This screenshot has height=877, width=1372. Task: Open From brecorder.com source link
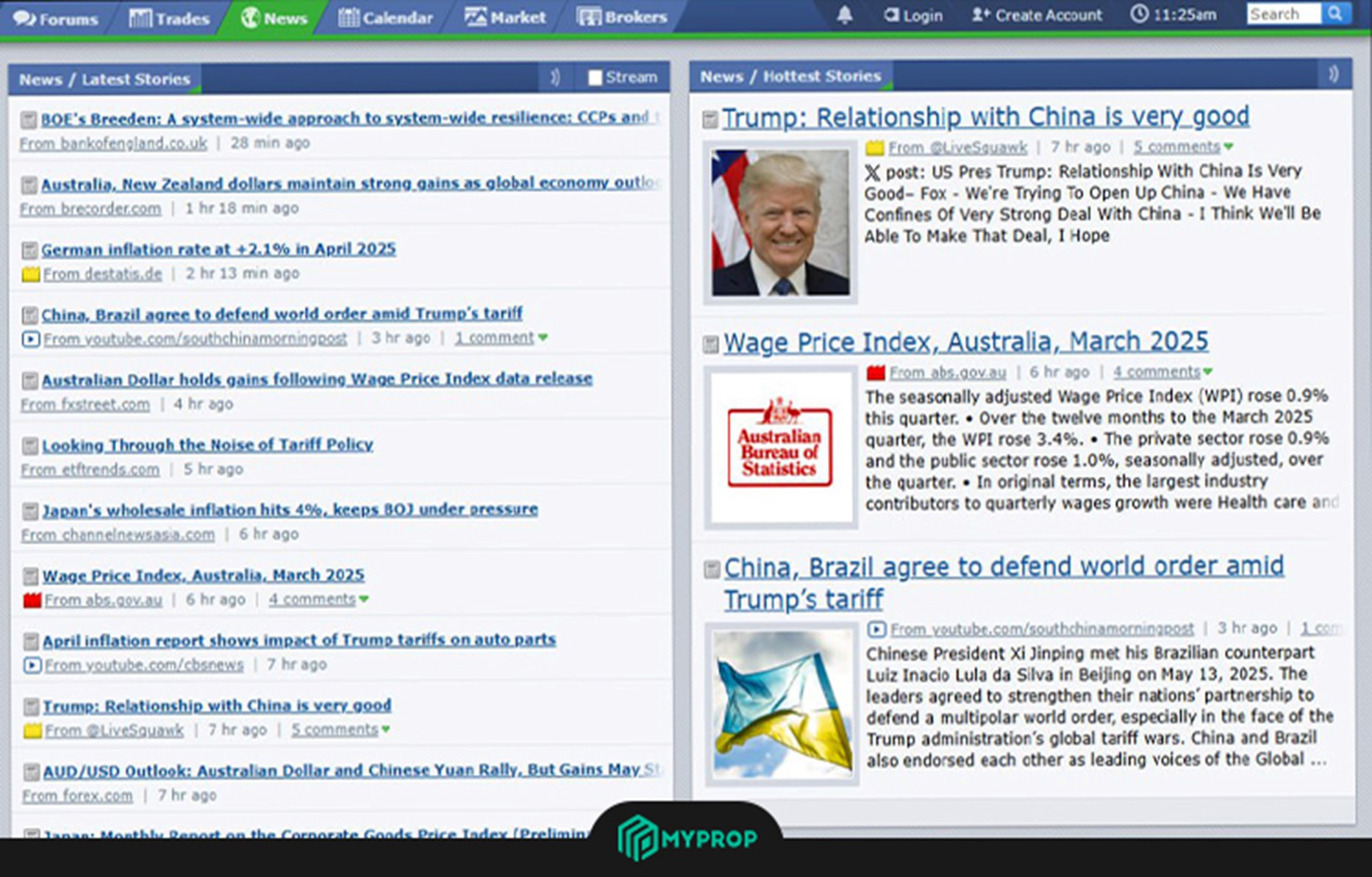click(x=90, y=209)
